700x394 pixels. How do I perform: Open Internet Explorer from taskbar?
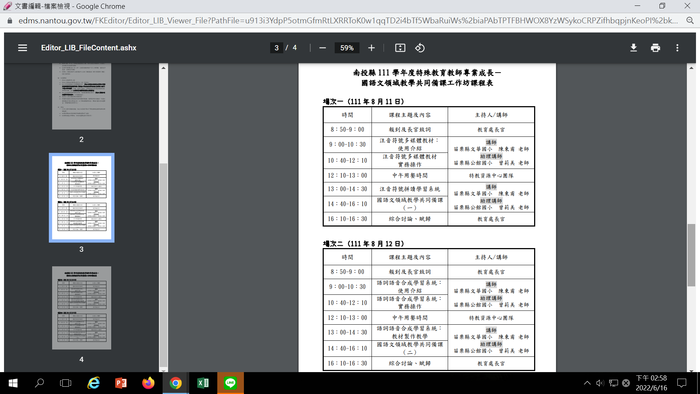tap(93, 383)
